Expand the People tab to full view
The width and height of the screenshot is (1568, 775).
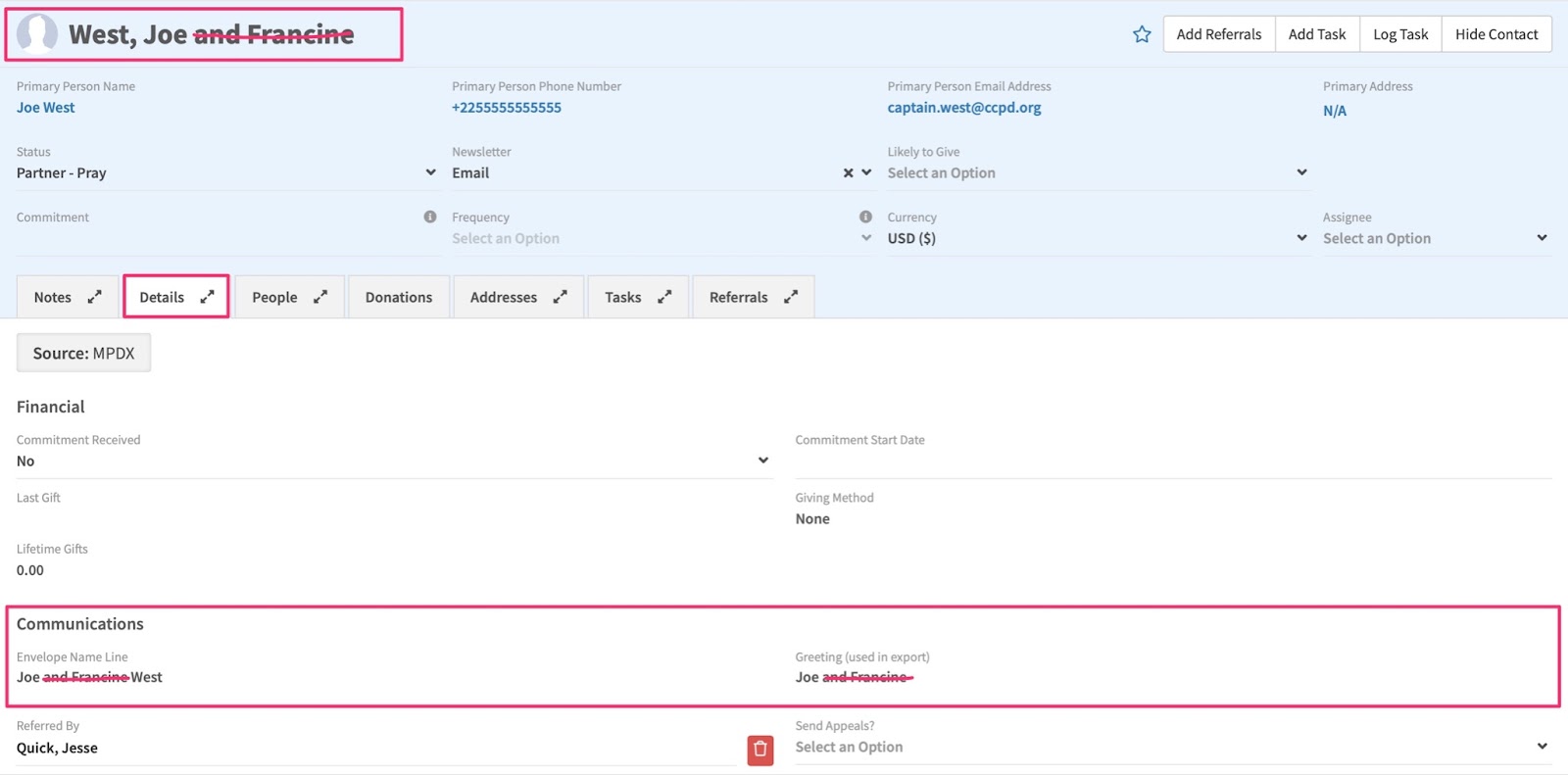[x=319, y=297]
